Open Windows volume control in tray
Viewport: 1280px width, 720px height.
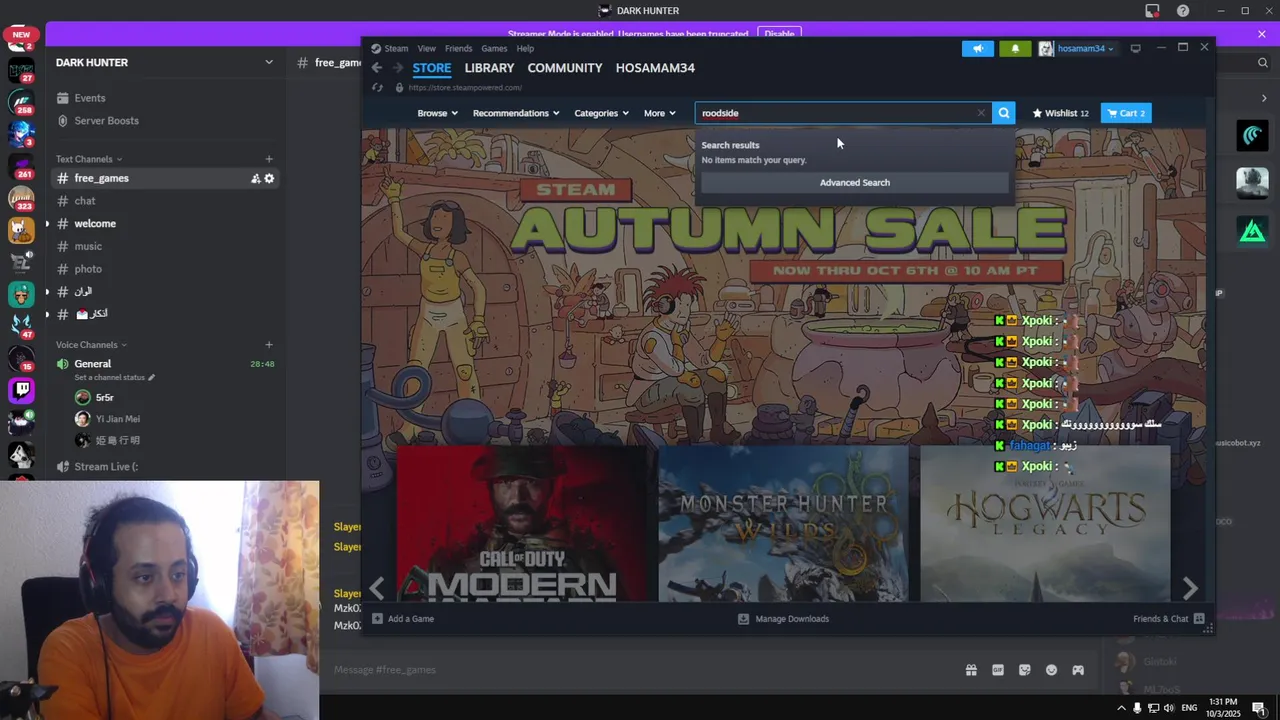(1170, 708)
